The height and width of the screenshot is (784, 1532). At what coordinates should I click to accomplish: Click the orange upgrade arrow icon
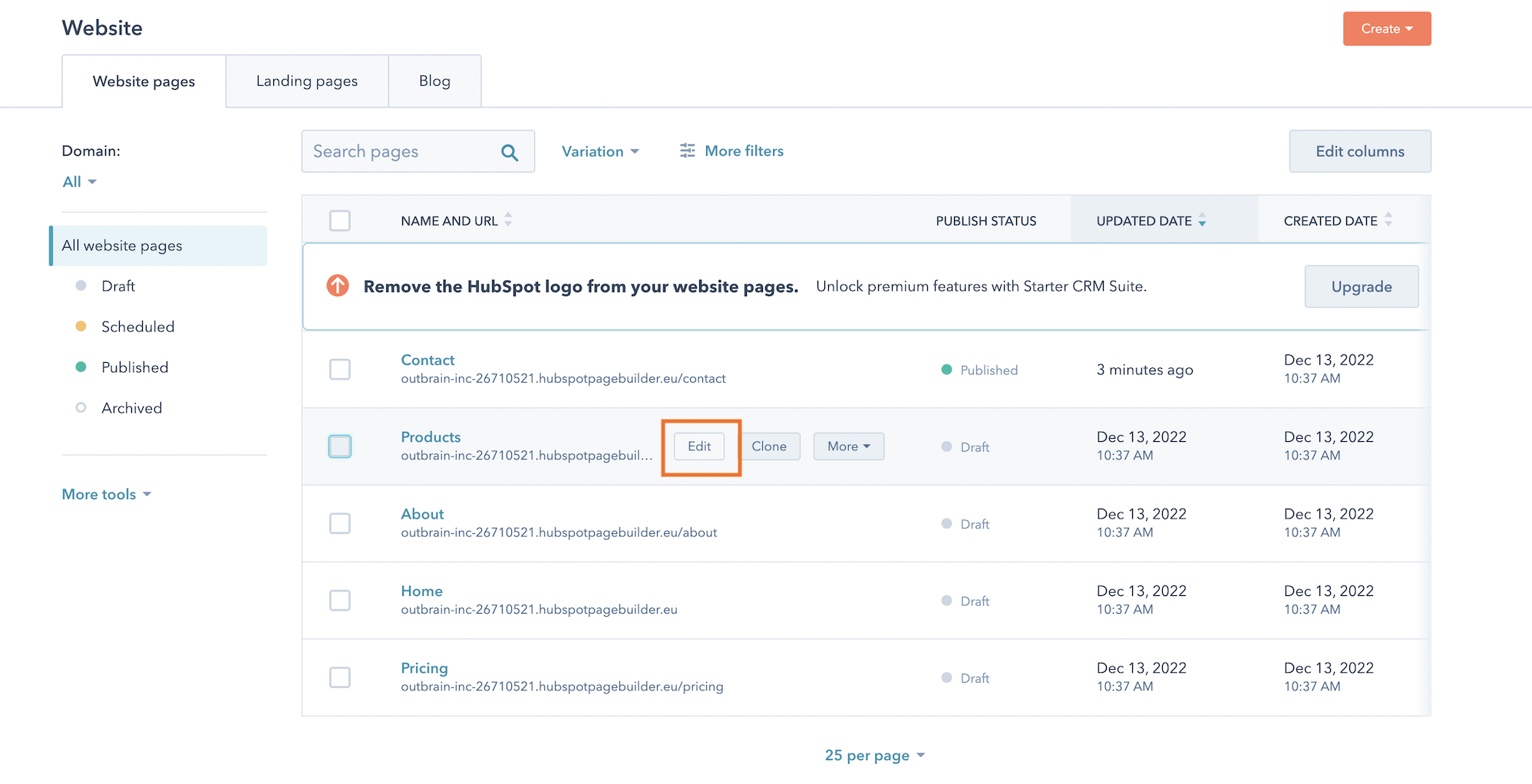(x=338, y=286)
